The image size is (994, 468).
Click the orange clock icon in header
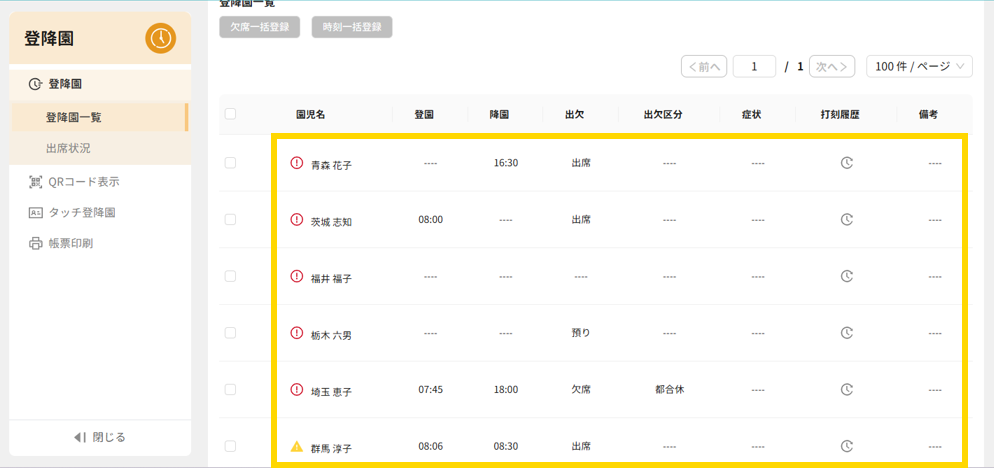coord(160,38)
